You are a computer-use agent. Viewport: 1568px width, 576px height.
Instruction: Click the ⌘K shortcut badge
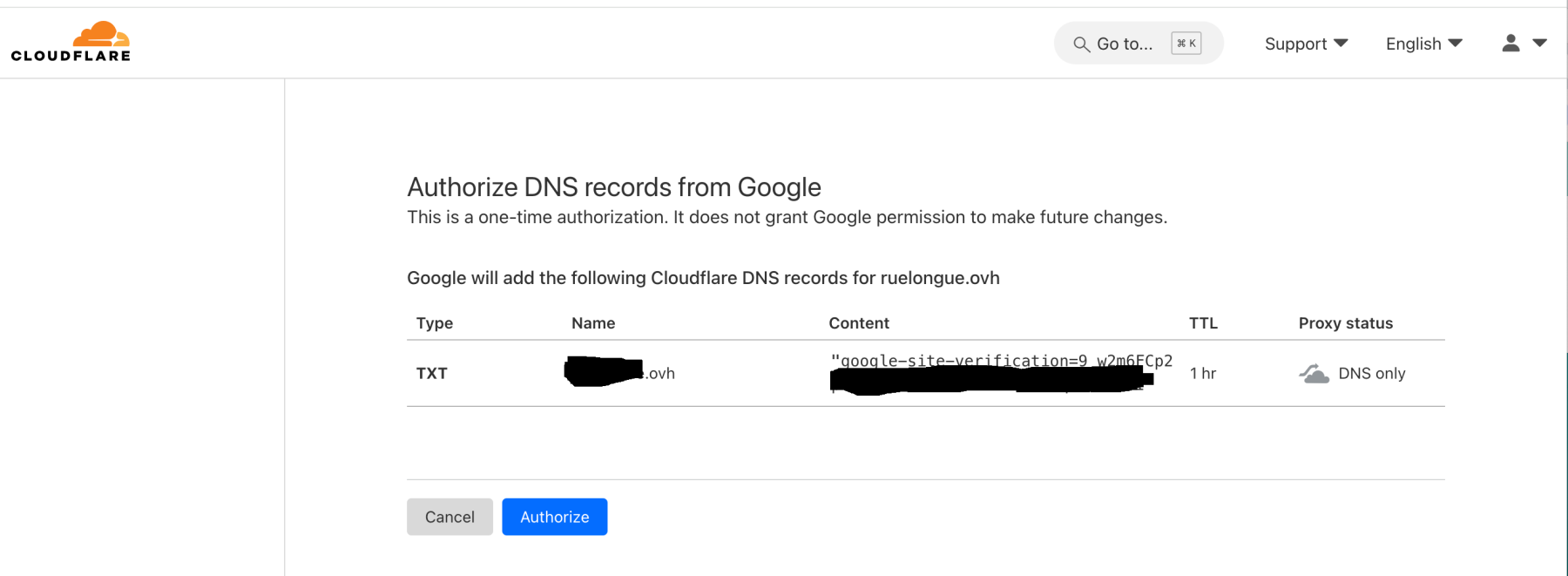pyautogui.click(x=1186, y=44)
